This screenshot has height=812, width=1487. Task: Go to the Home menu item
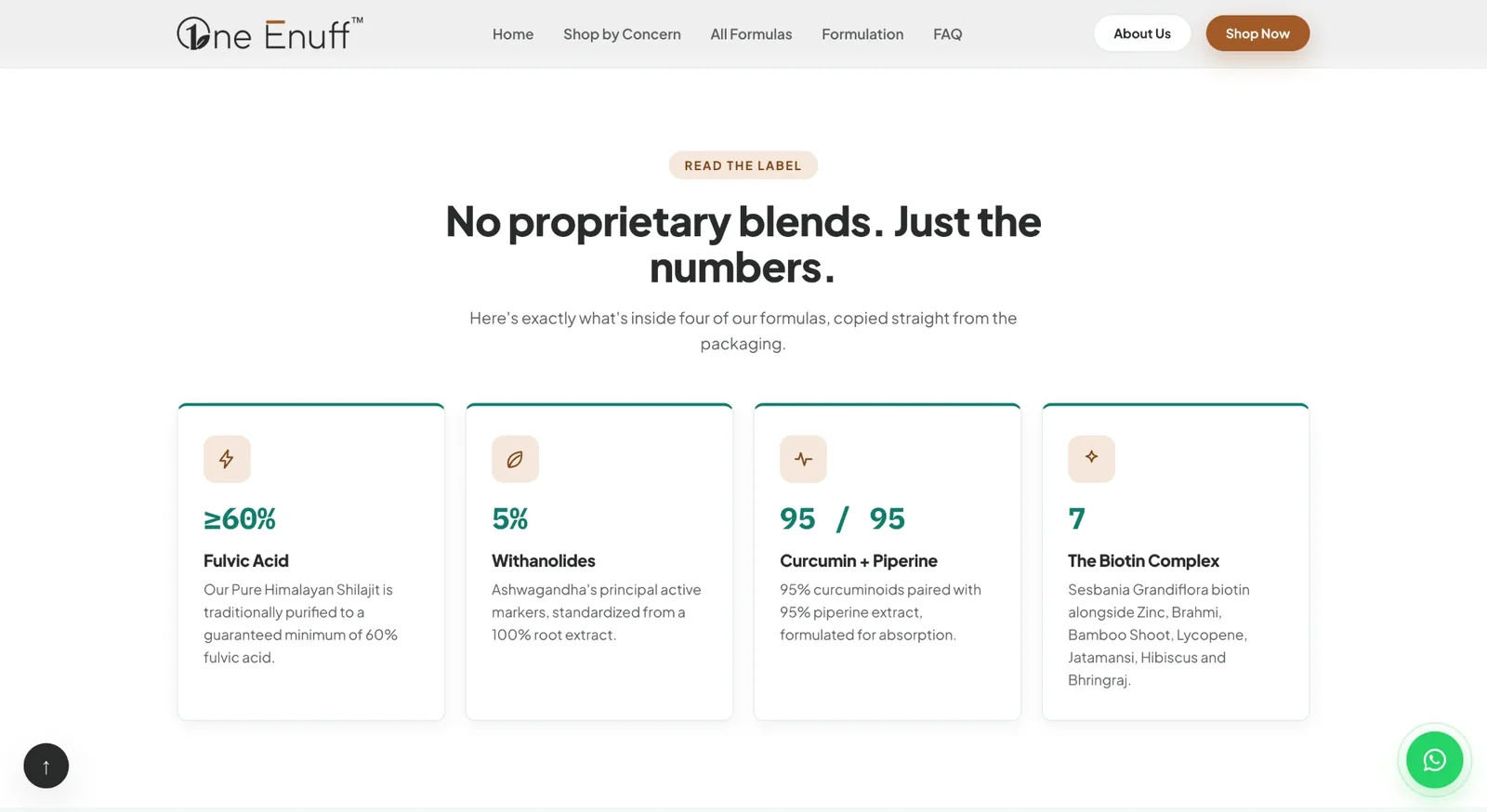point(513,34)
